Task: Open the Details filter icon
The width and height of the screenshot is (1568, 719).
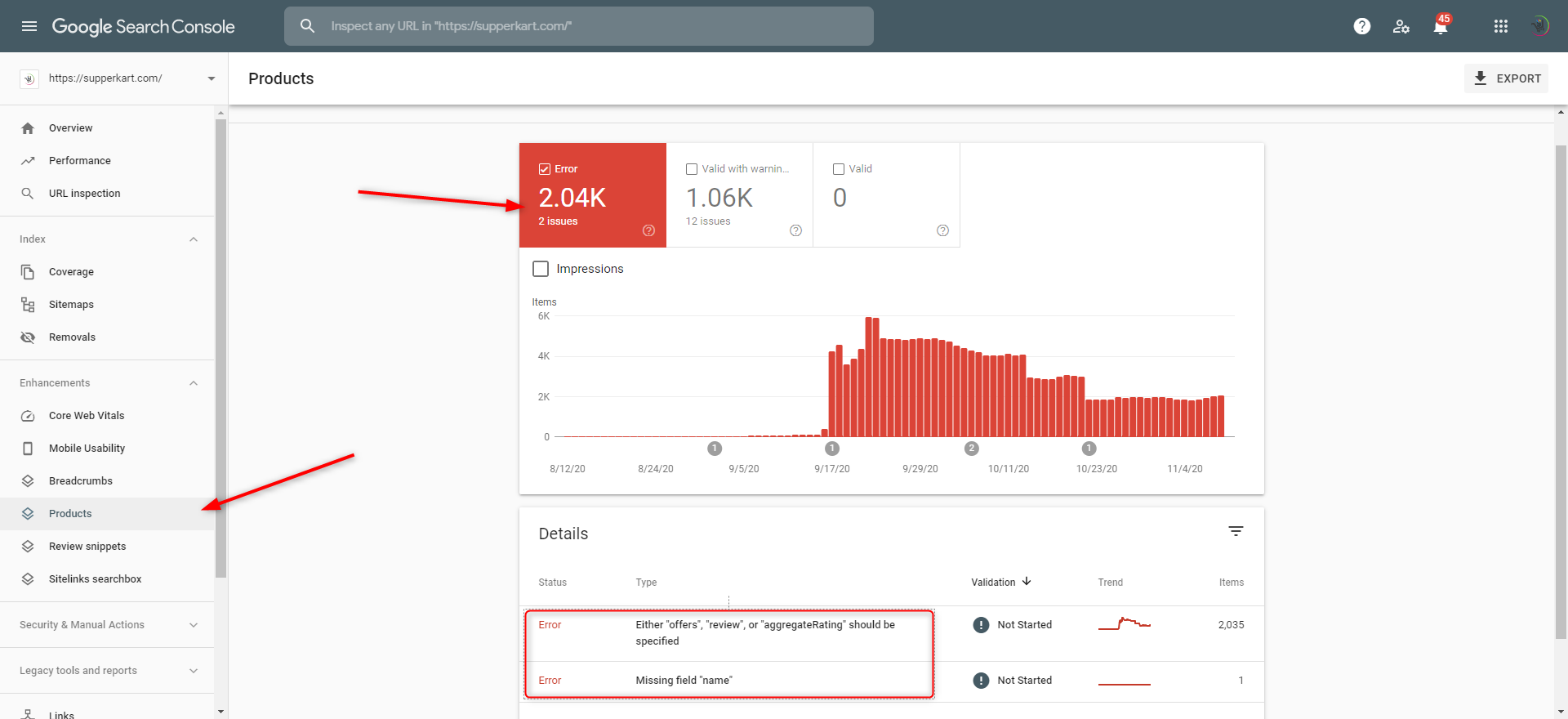Action: (x=1236, y=531)
